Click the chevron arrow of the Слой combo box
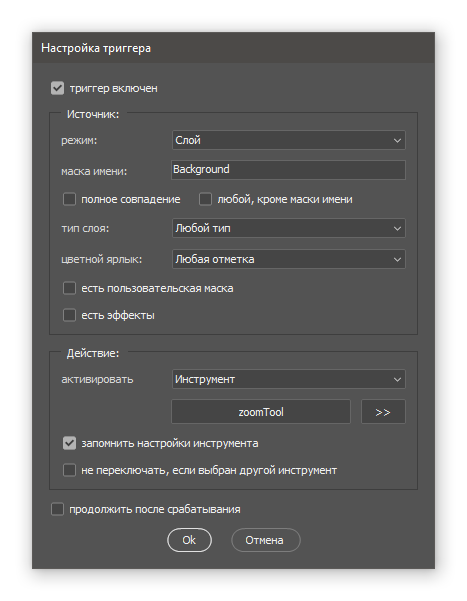The image size is (467, 601). coord(397,141)
